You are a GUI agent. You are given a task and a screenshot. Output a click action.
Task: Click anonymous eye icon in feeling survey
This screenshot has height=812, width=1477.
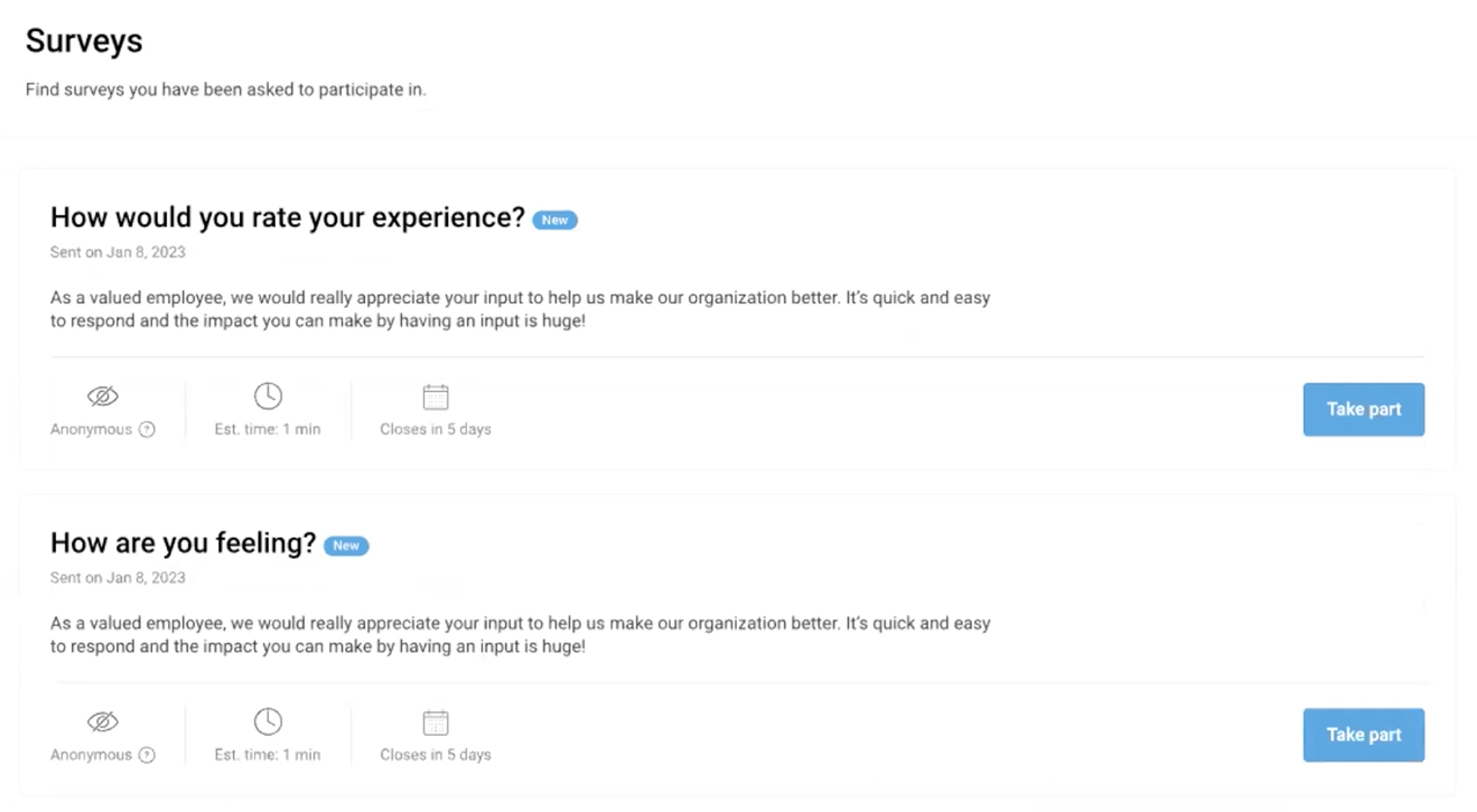[103, 721]
